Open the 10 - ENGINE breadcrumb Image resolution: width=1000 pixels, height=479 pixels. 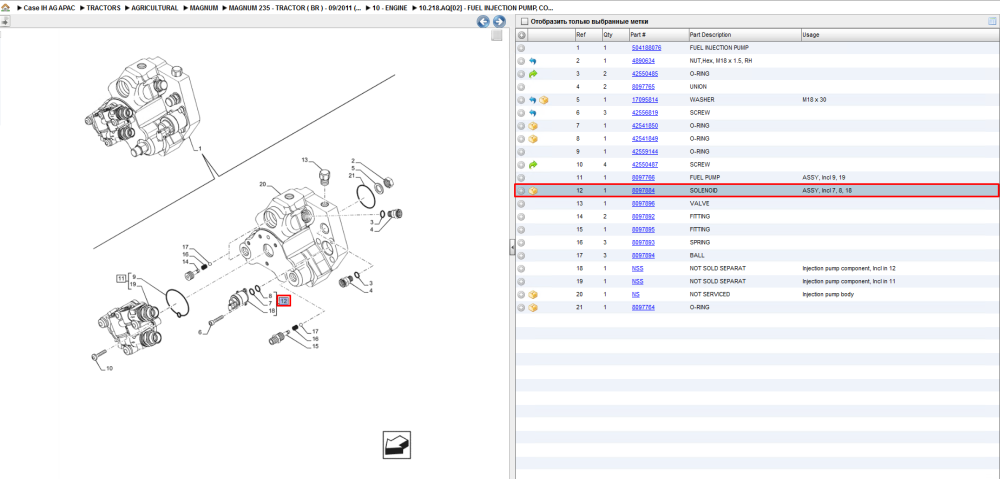tap(390, 8)
